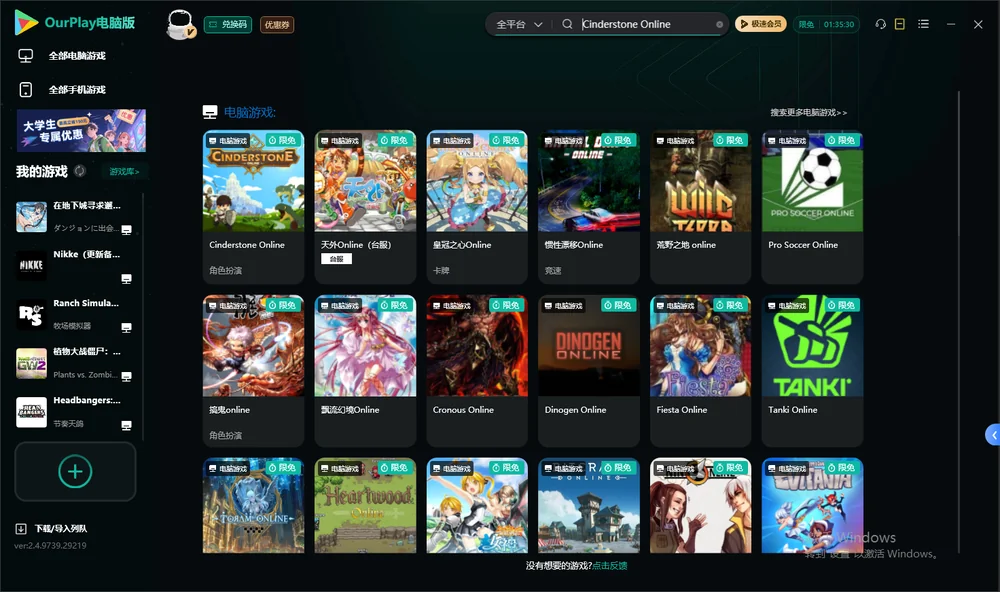The width and height of the screenshot is (1000, 592).
Task: Open the Cinderstone Online game card
Action: pyautogui.click(x=253, y=207)
